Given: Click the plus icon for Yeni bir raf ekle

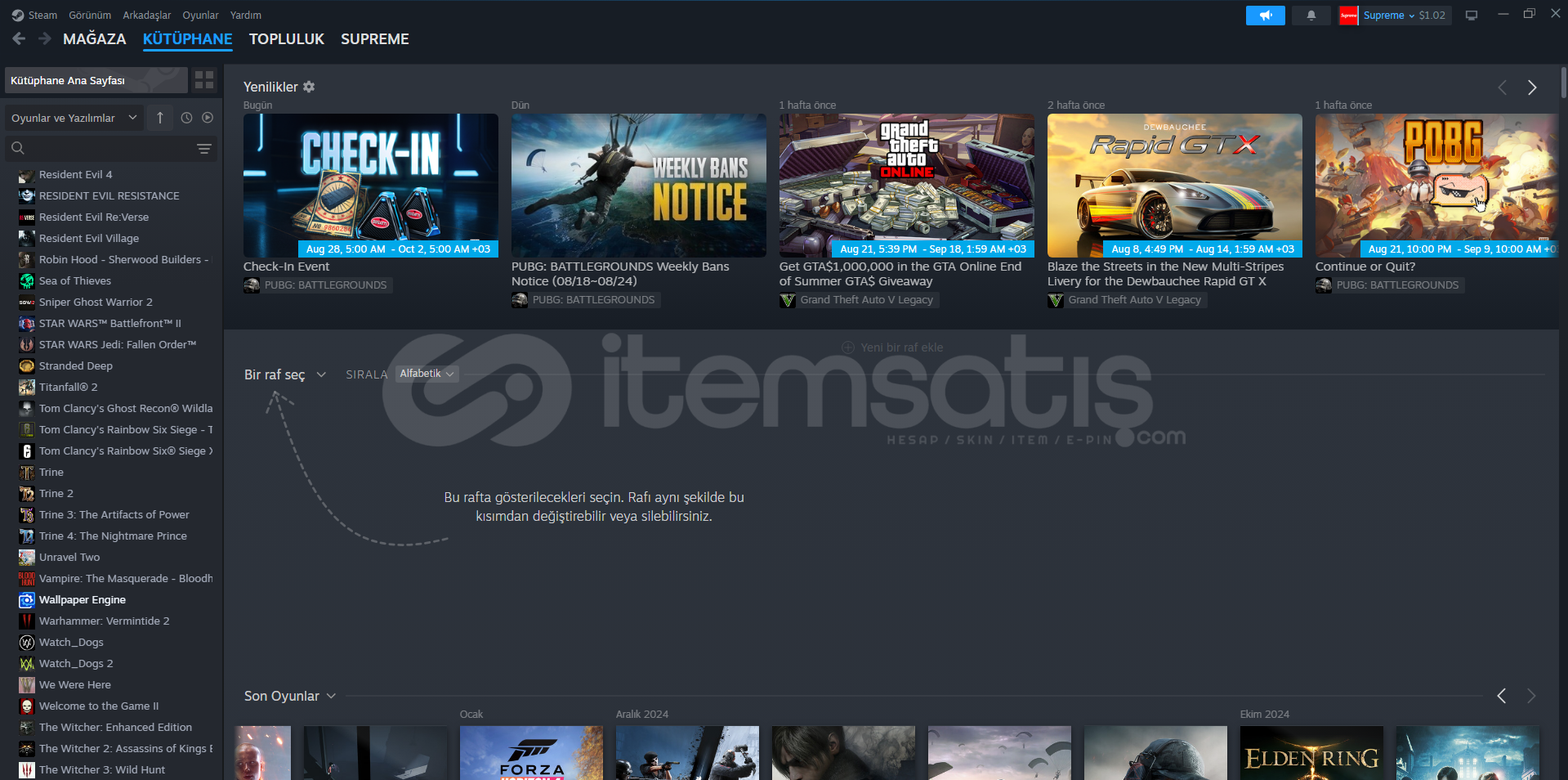Looking at the screenshot, I should click(848, 347).
